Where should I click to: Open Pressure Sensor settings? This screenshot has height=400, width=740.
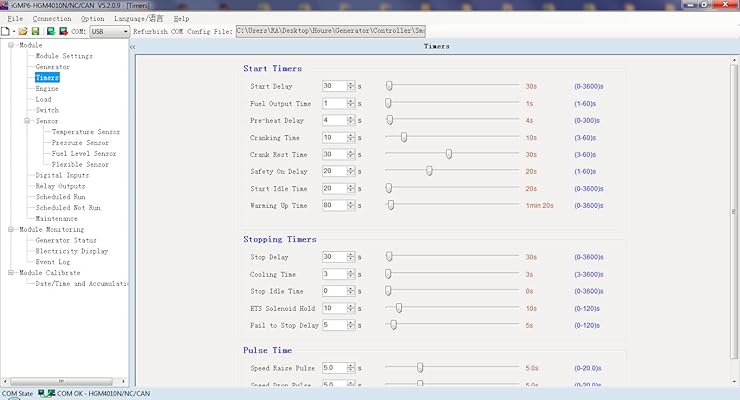click(x=80, y=143)
